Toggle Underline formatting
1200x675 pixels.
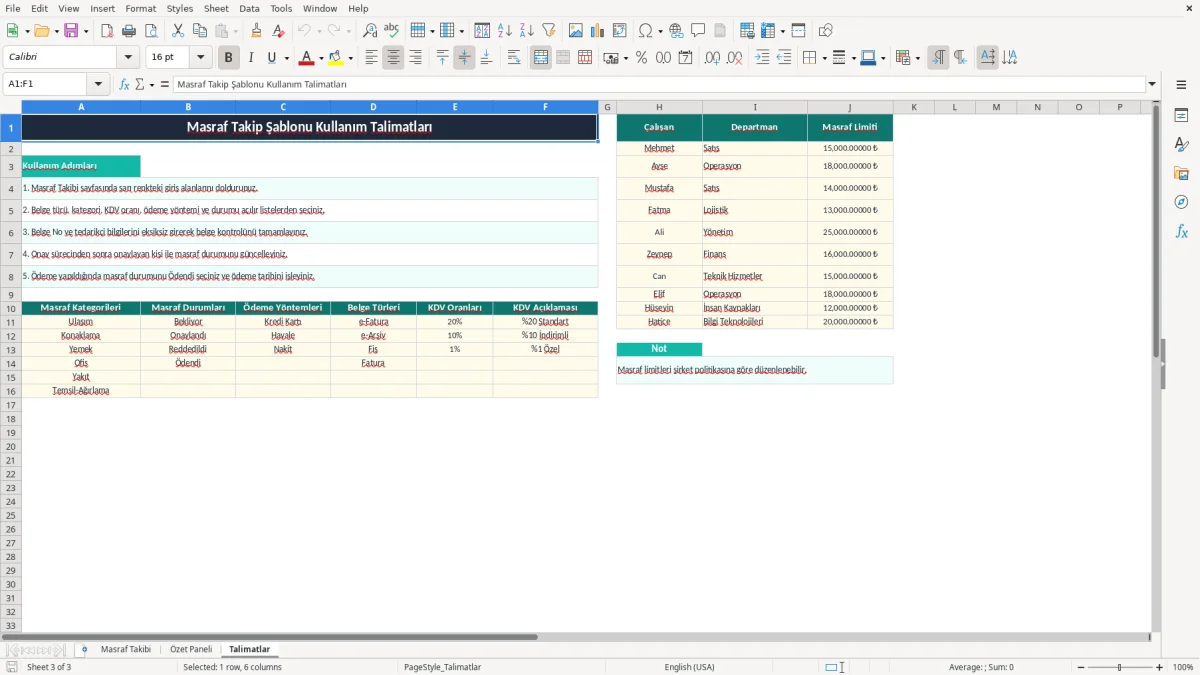tap(271, 58)
